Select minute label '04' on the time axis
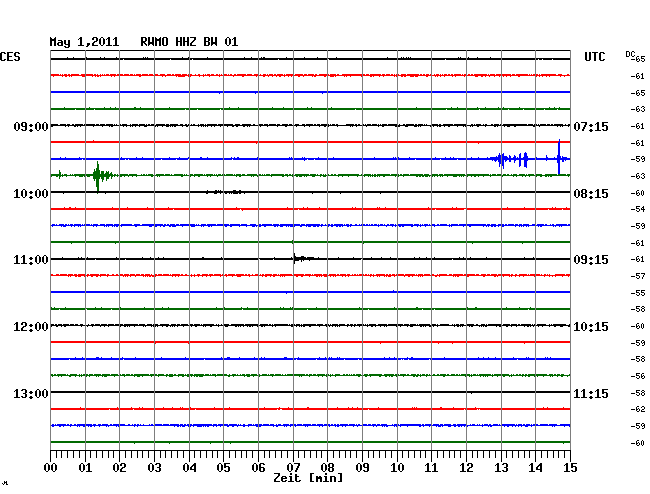The width and height of the screenshot is (650, 494). pyautogui.click(x=189, y=467)
